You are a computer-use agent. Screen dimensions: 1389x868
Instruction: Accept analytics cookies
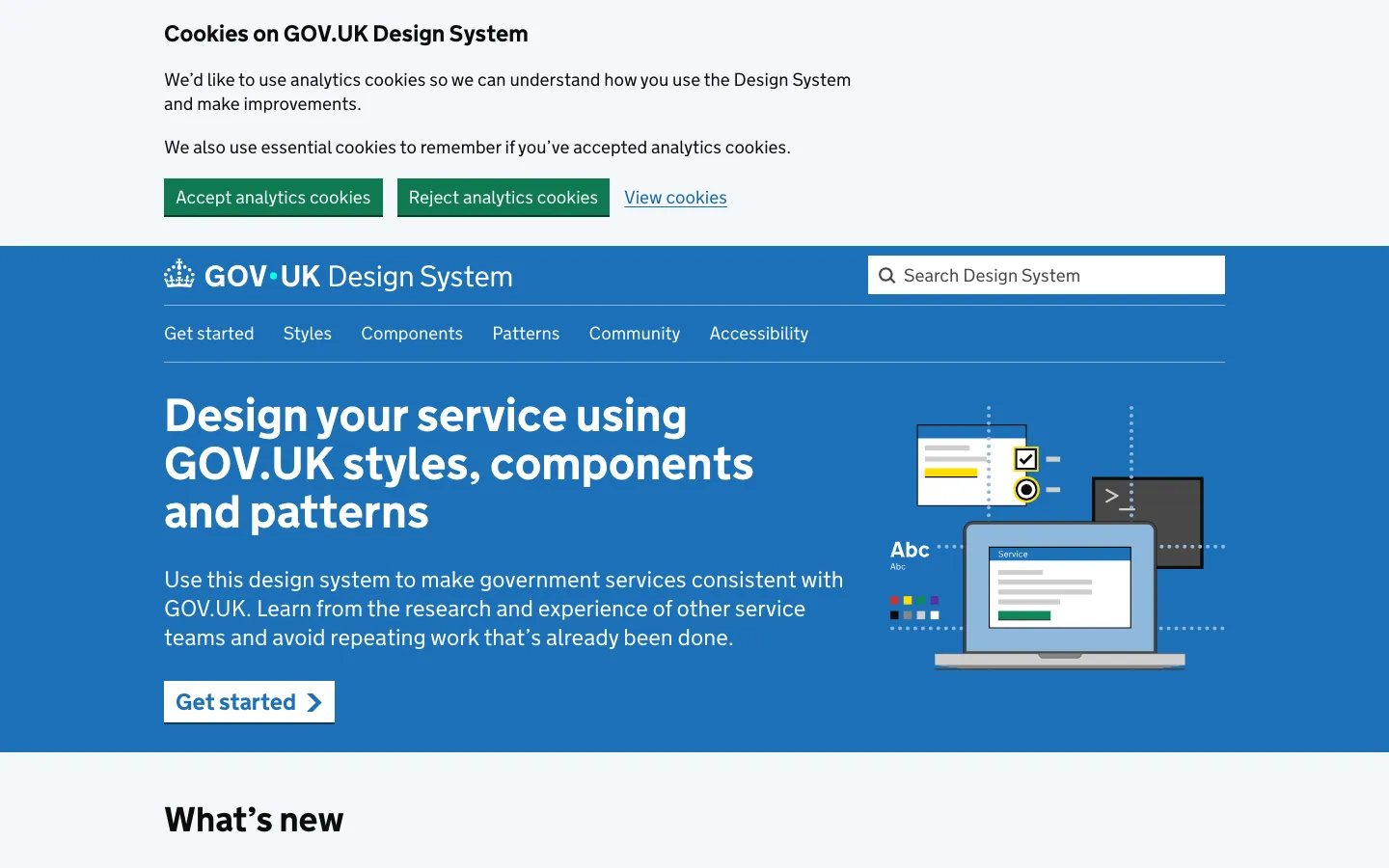[273, 198]
